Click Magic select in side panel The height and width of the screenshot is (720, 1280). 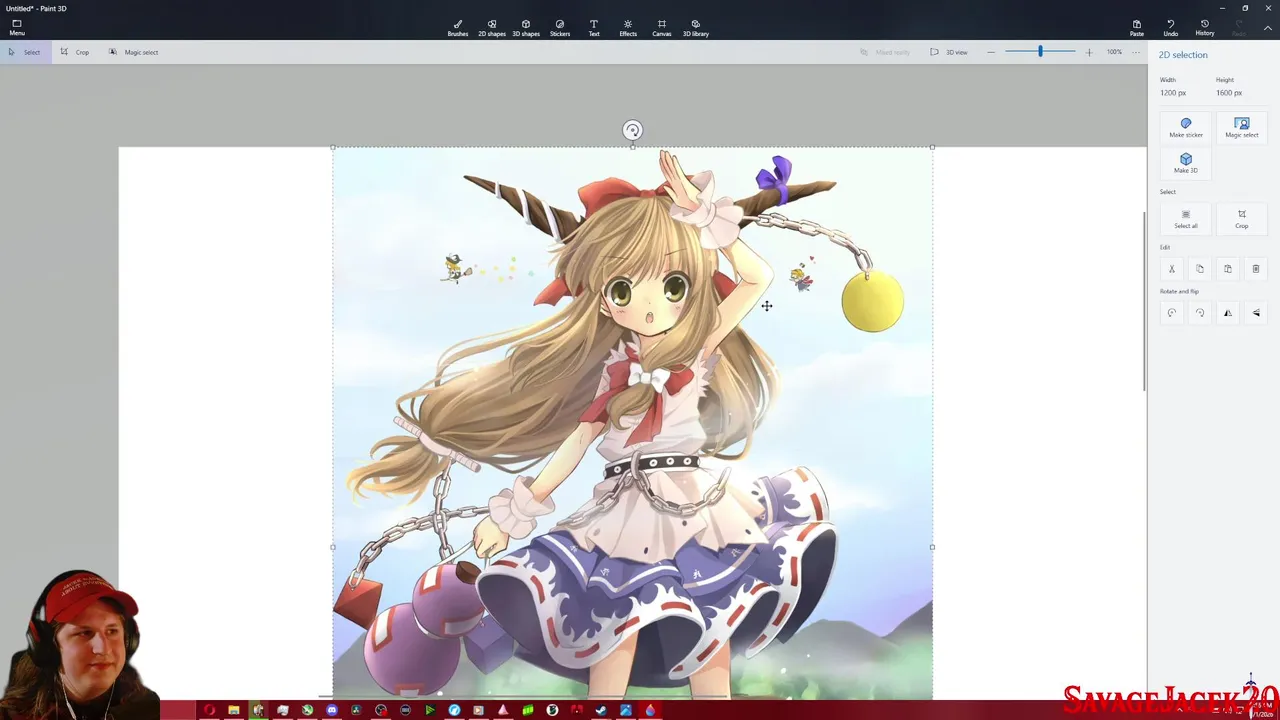[1242, 128]
